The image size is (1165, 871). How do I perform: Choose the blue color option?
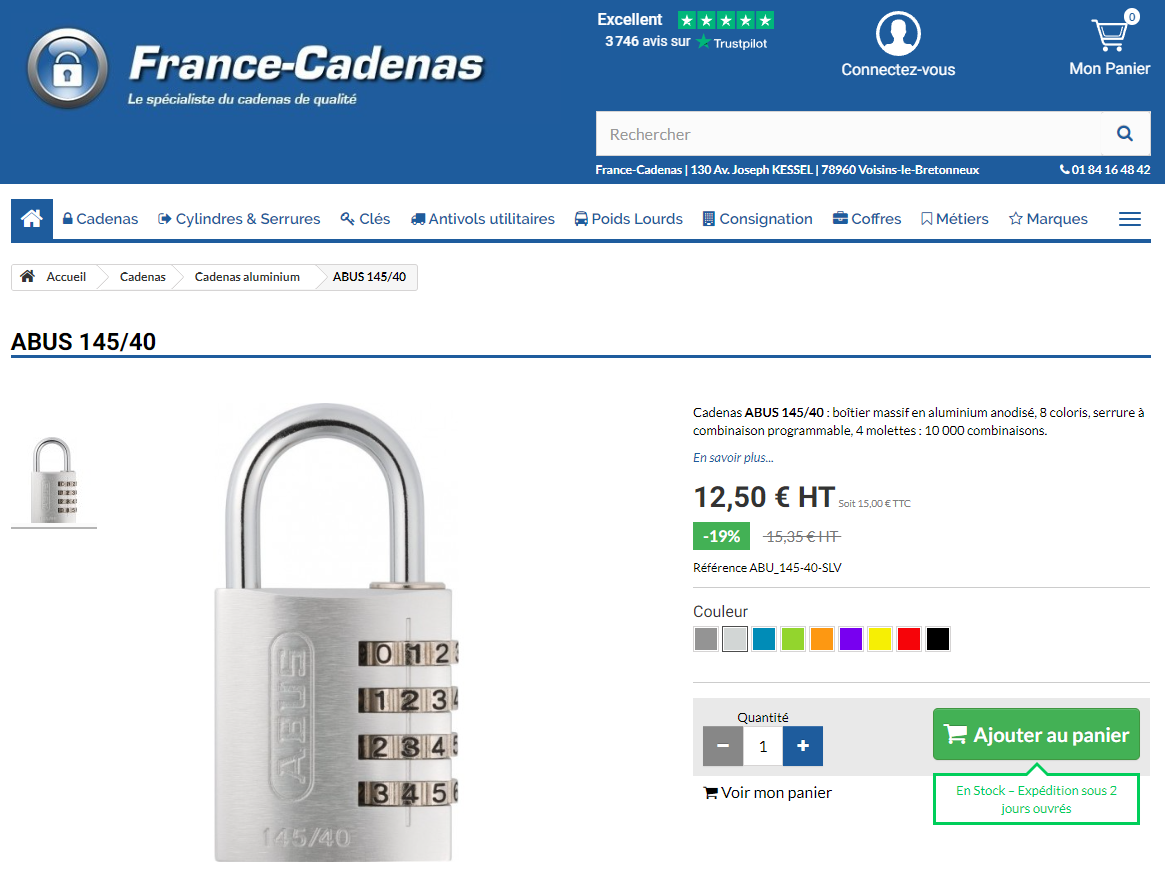click(764, 639)
